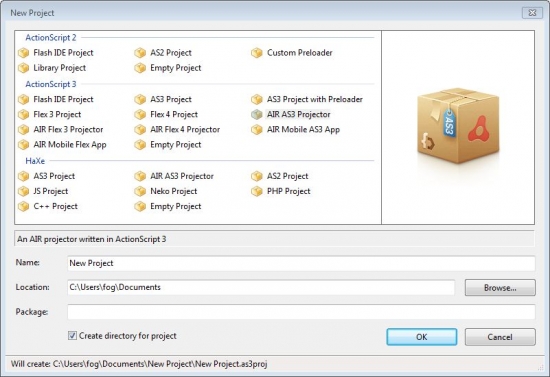Pick the JS Project template icon
The height and width of the screenshot is (377, 550).
point(24,191)
